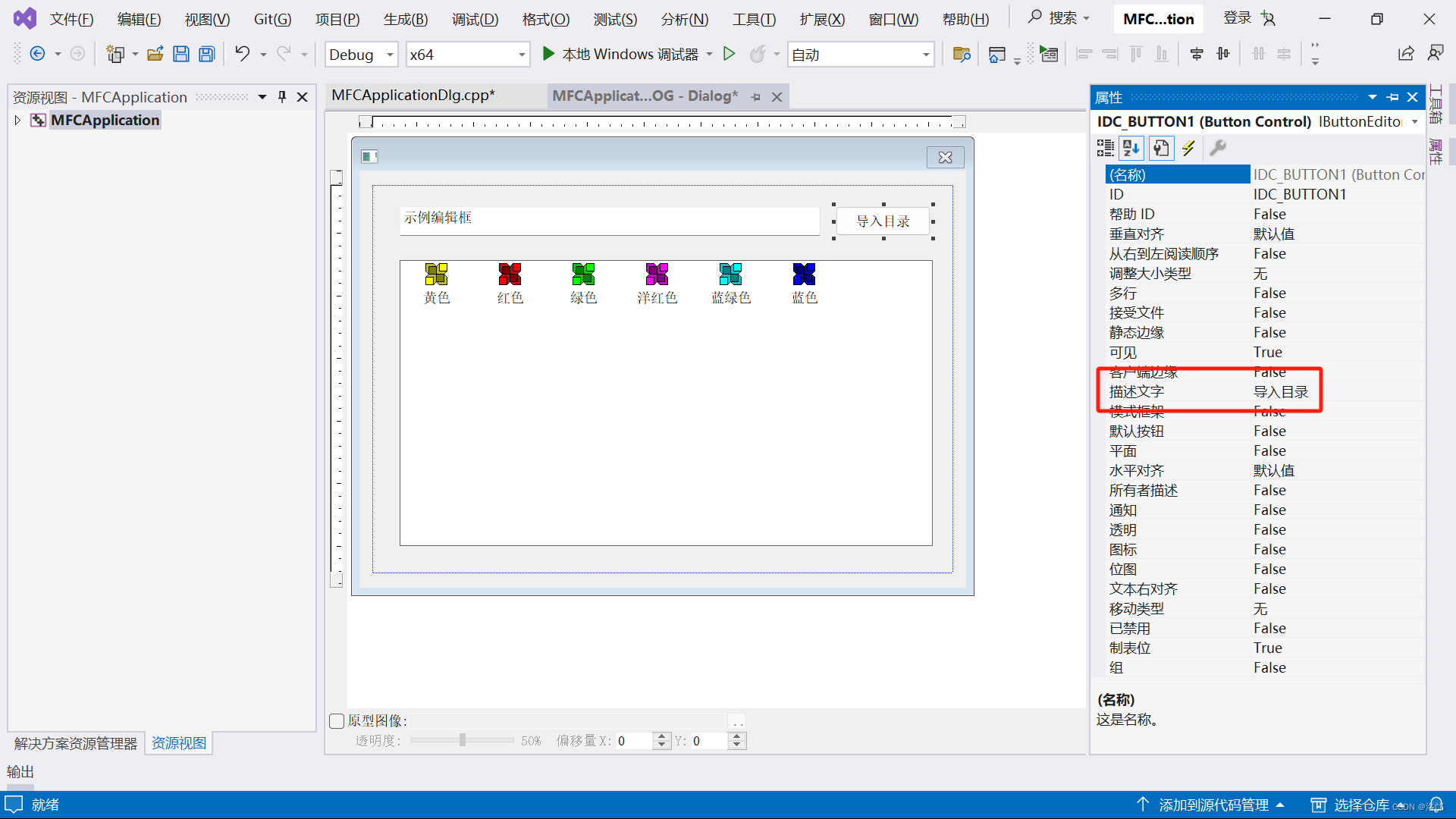
Task: Click the magenta 洋红色 icon in the list
Action: (x=657, y=274)
